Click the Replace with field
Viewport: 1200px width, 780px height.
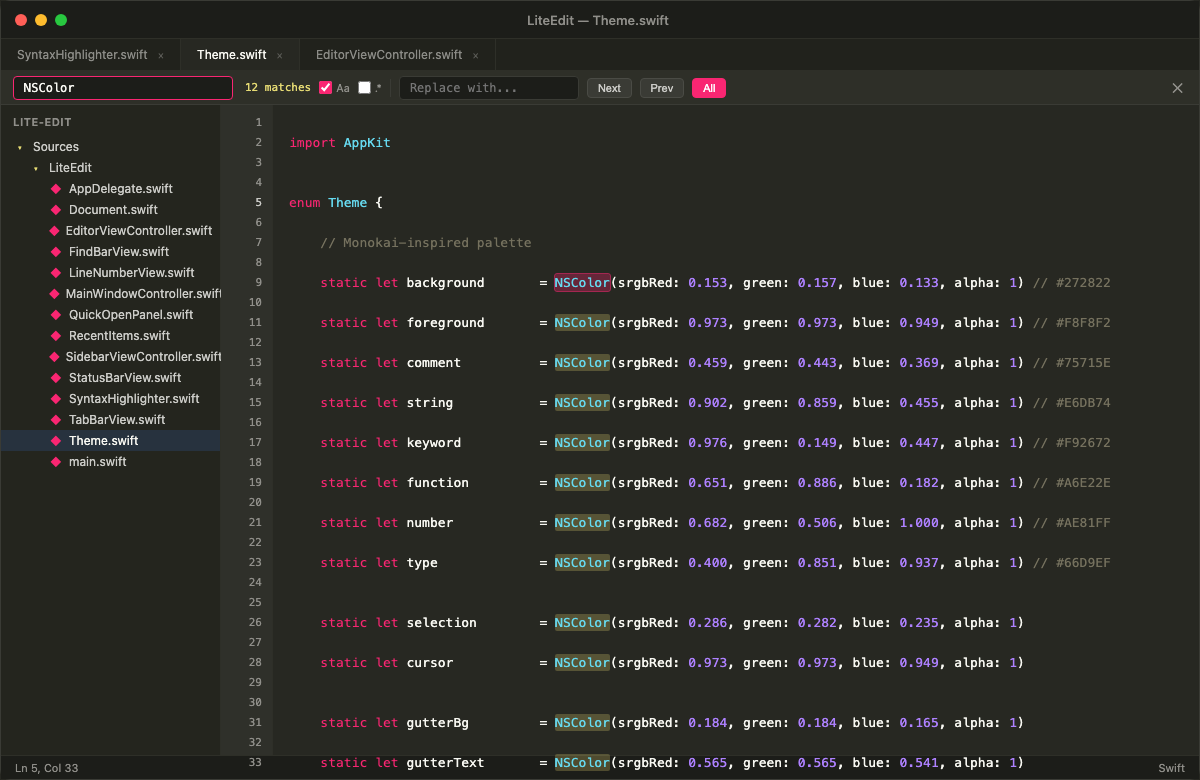489,88
